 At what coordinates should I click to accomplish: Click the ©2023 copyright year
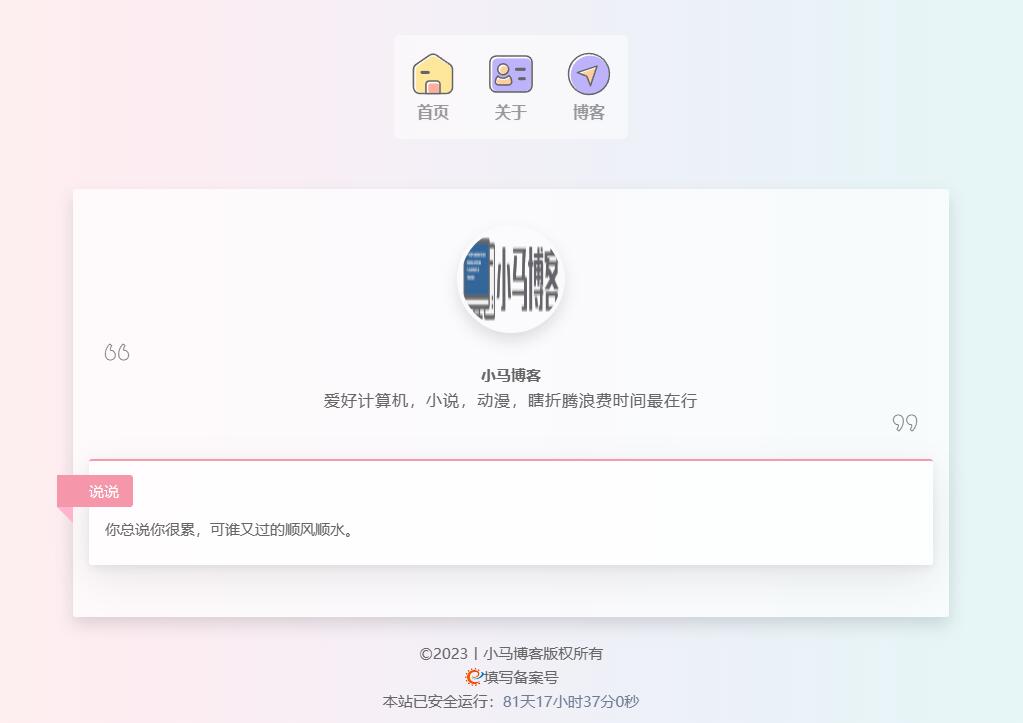pos(443,654)
